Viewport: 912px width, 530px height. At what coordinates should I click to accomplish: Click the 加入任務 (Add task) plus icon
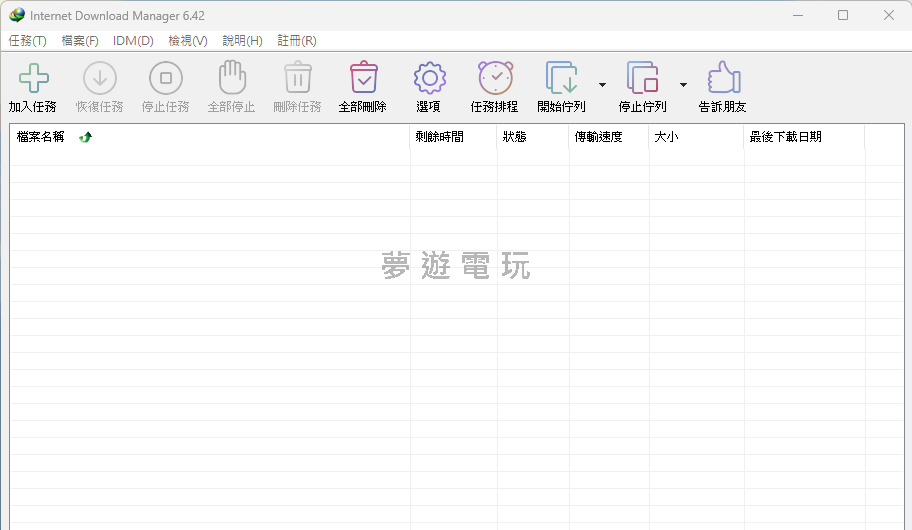(33, 78)
